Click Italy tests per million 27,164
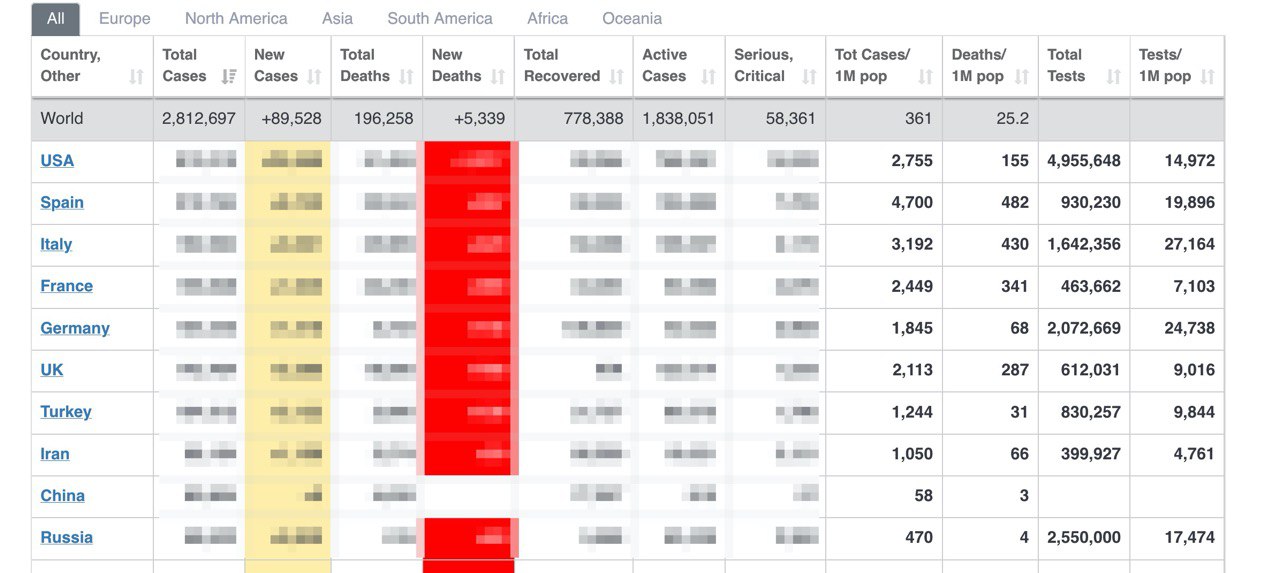The height and width of the screenshot is (573, 1280). 1190,245
